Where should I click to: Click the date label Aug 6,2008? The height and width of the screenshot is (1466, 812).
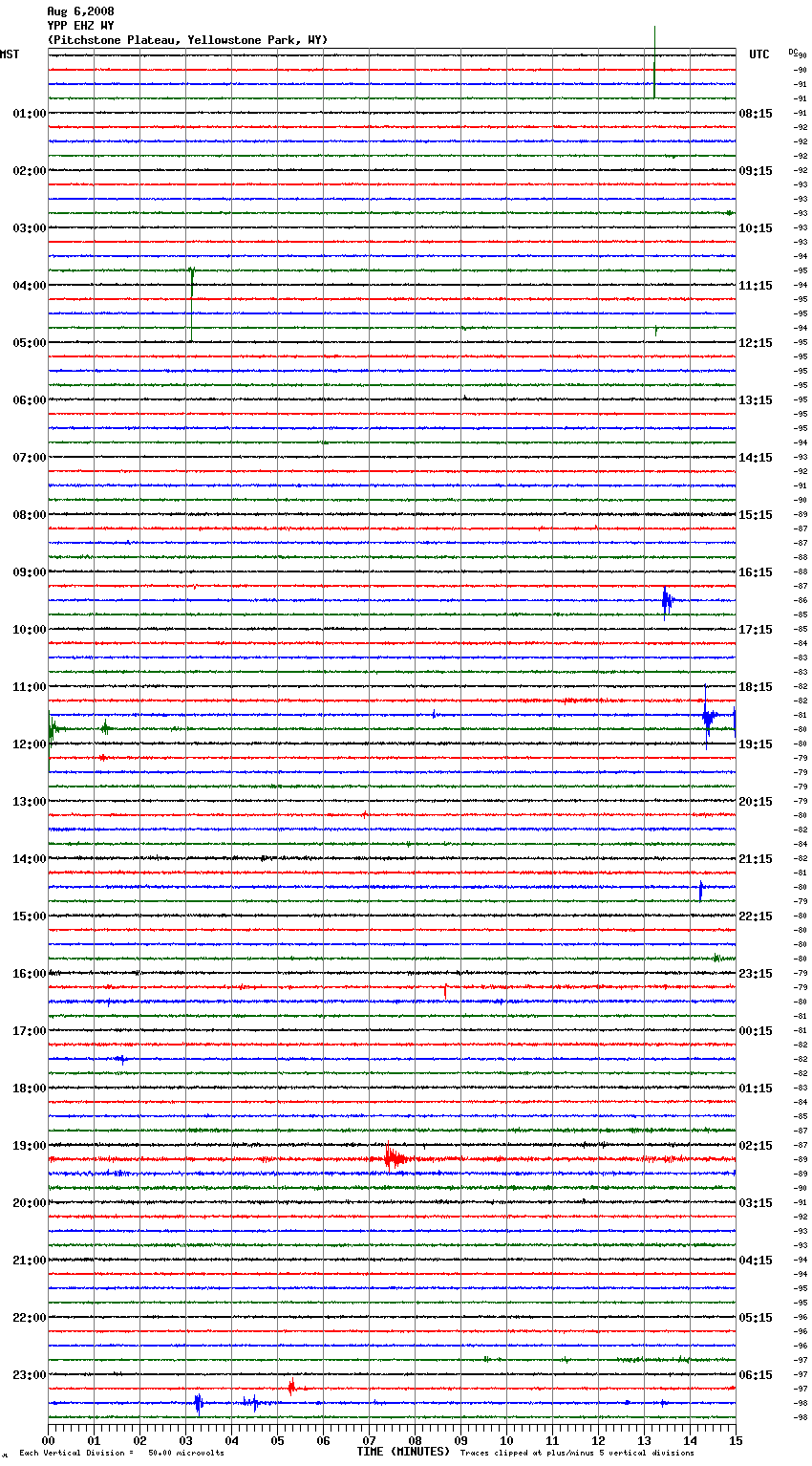tap(80, 11)
